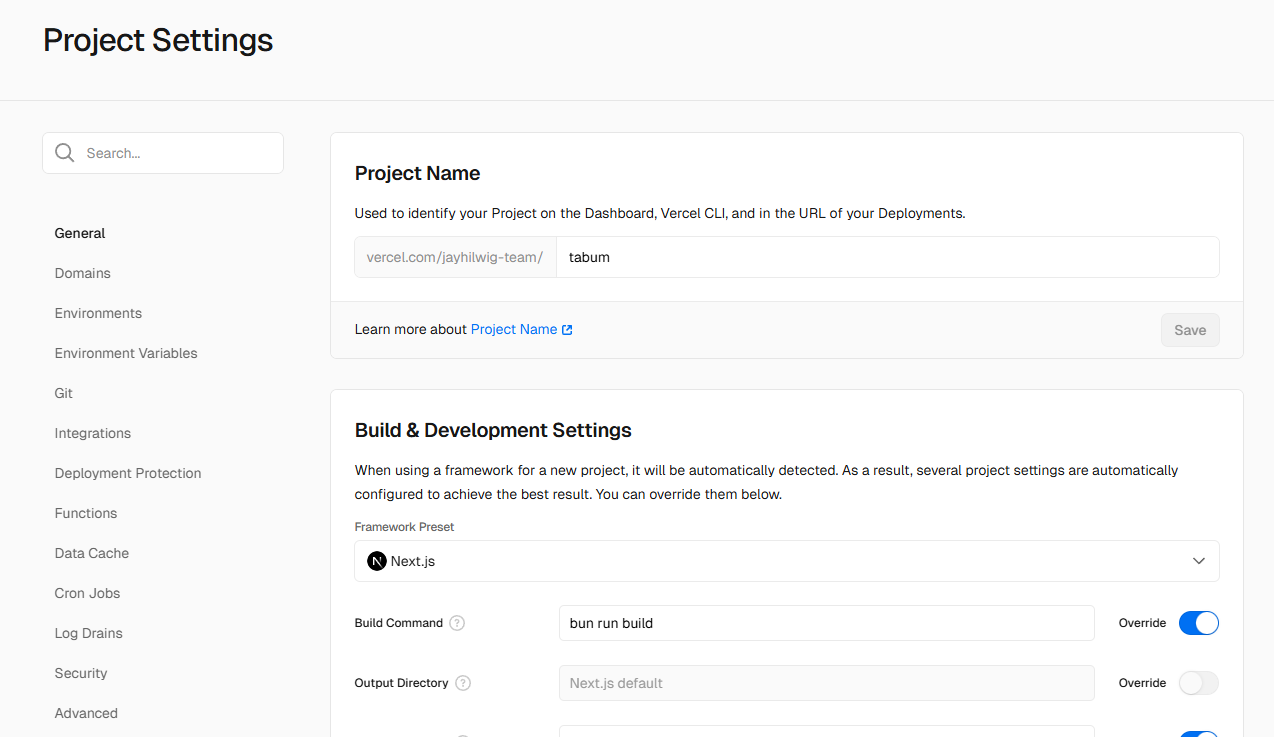
Task: Click the project name field containing tabum
Action: 886,257
